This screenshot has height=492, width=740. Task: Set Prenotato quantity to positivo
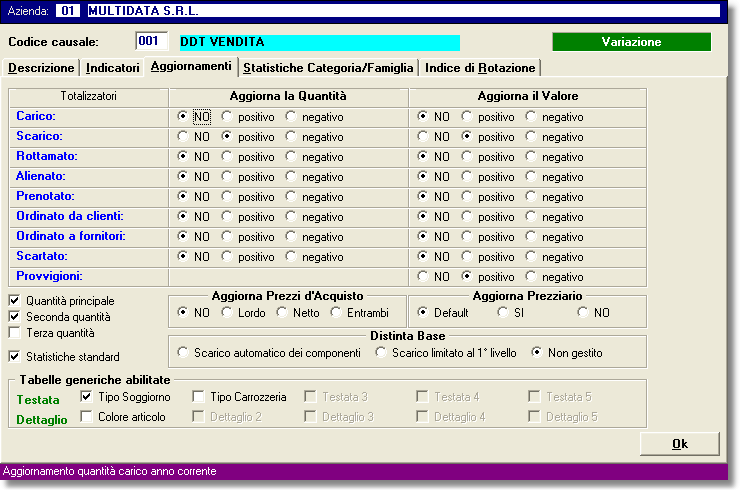coord(227,196)
